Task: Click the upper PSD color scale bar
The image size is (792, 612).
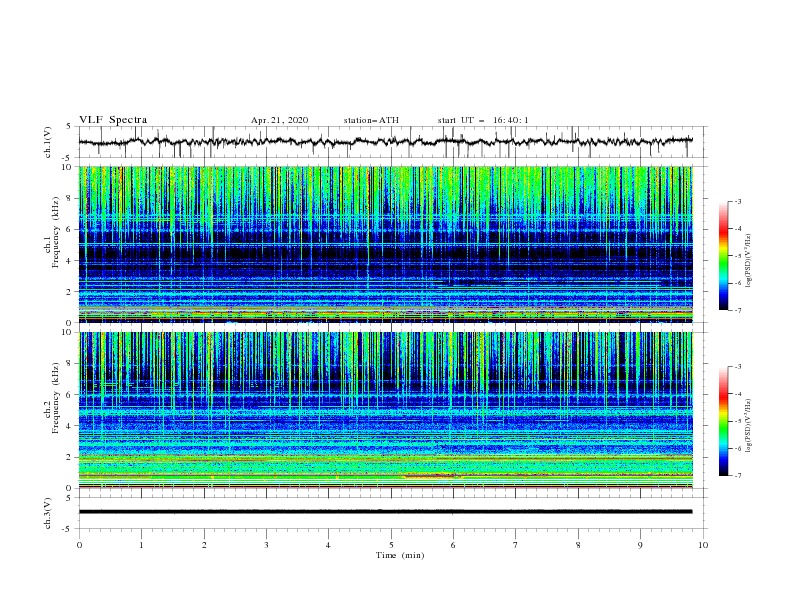Action: click(x=724, y=256)
